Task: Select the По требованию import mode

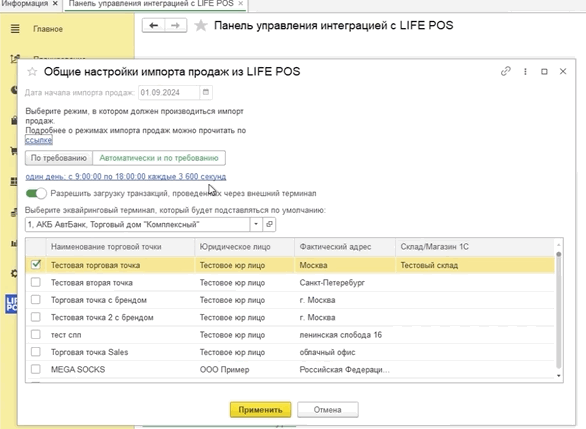Action: point(59,158)
